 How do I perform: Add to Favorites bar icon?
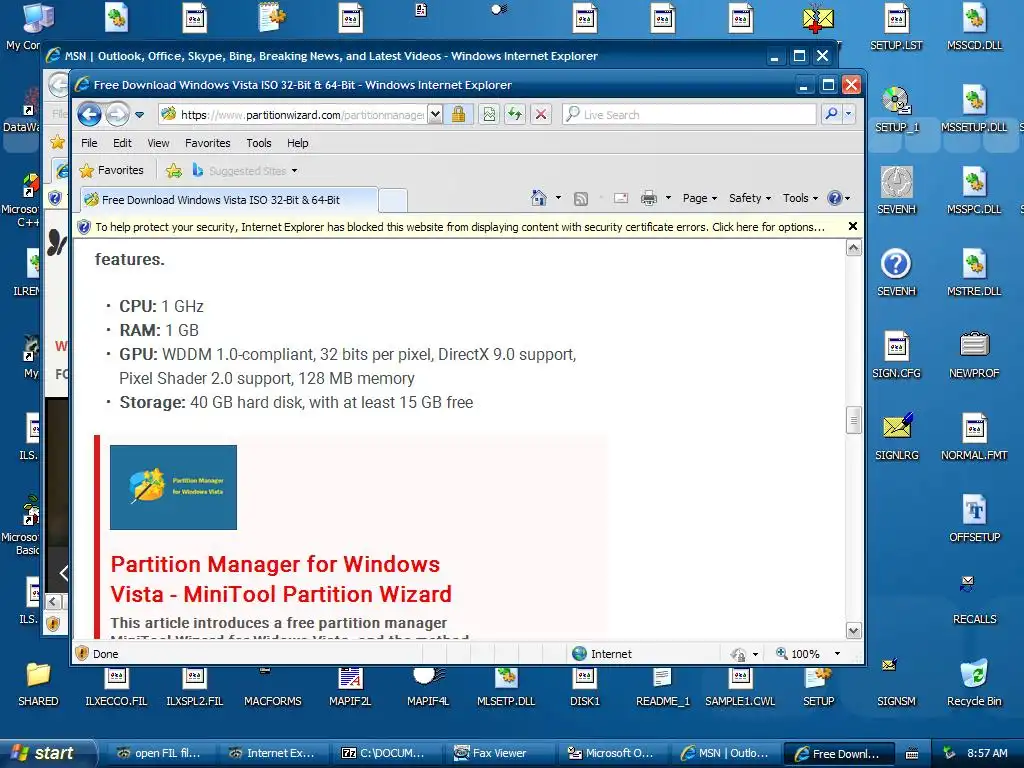point(174,171)
